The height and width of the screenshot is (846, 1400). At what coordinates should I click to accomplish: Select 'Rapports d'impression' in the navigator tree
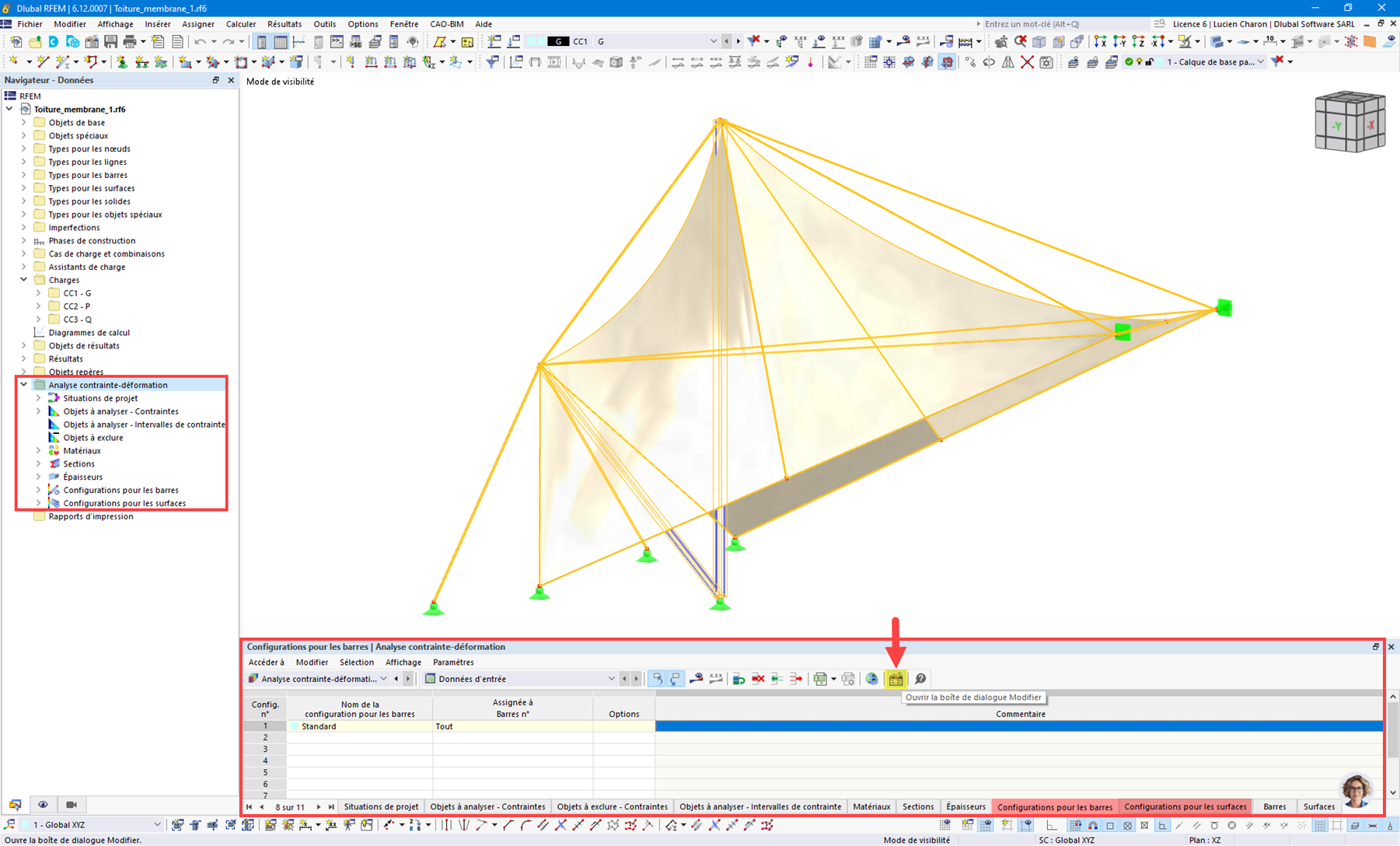point(91,516)
